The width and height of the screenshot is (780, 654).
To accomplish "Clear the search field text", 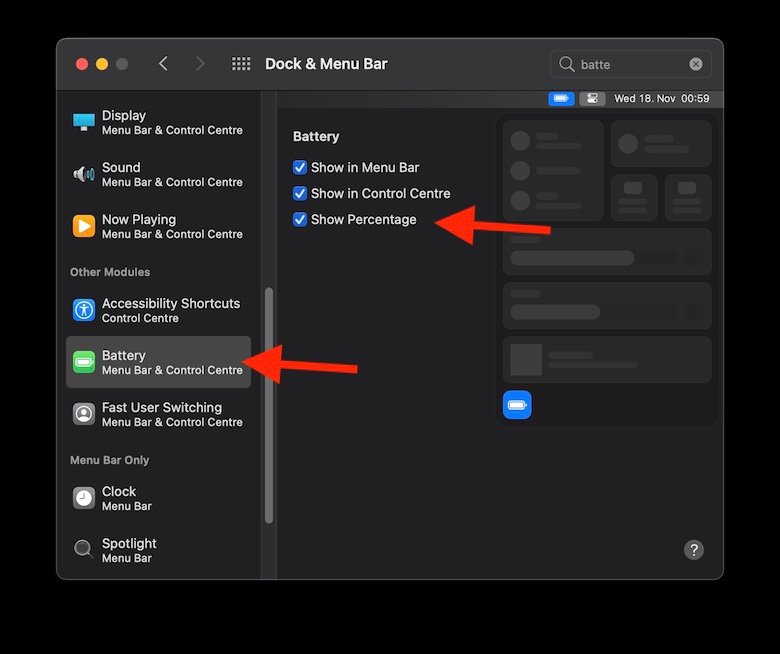I will tap(696, 64).
